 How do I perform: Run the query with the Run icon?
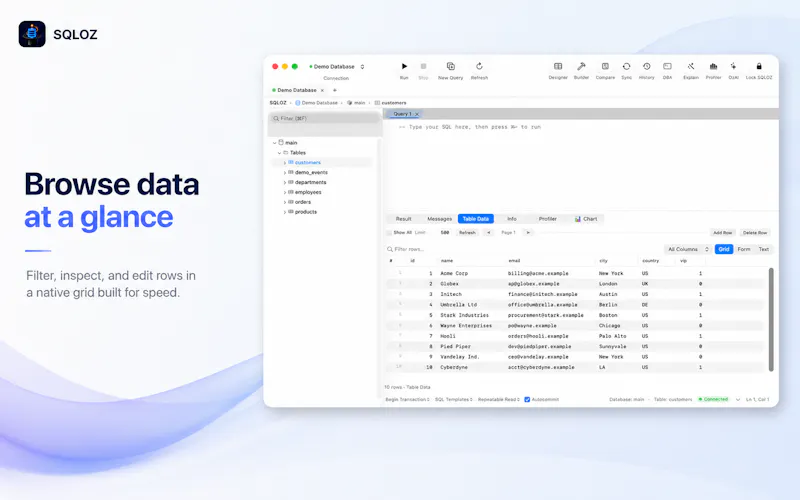404,66
